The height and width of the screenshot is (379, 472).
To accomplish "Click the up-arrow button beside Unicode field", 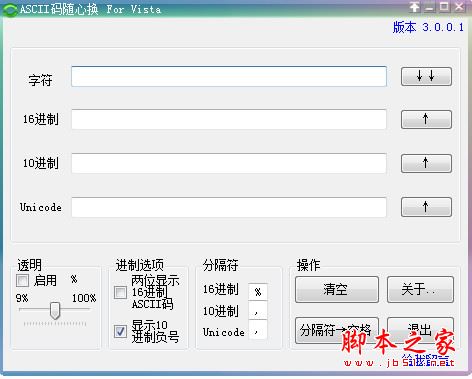I will (426, 207).
